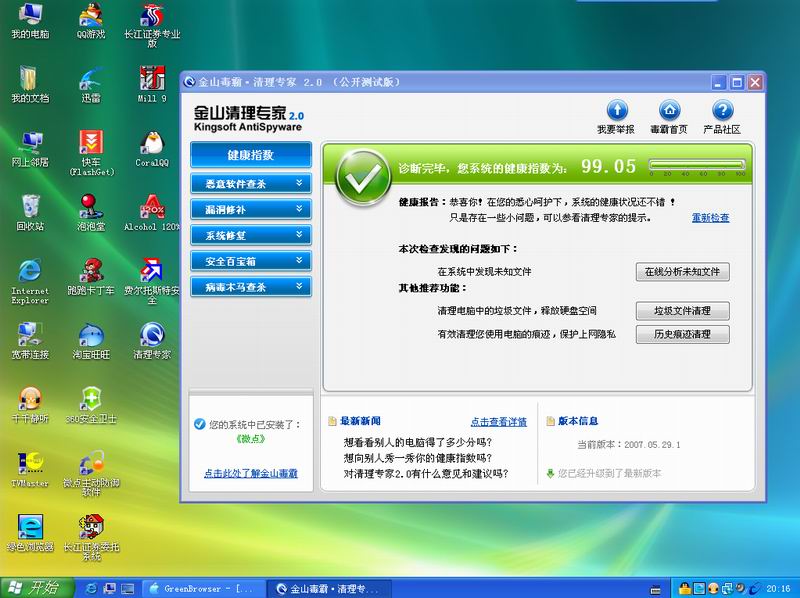Click news line 想向别人秀一秀你的健康指数吗?
This screenshot has height=598, width=800.
(418, 458)
